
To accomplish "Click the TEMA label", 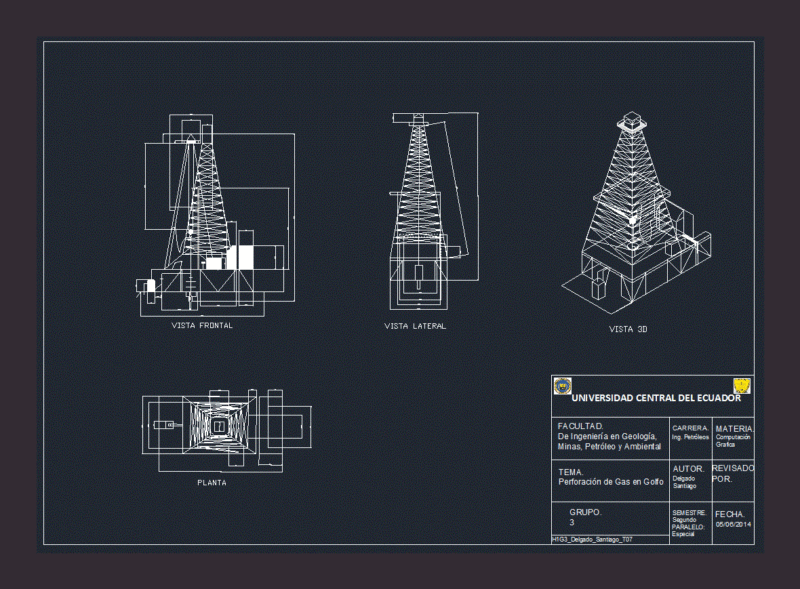I will point(570,472).
